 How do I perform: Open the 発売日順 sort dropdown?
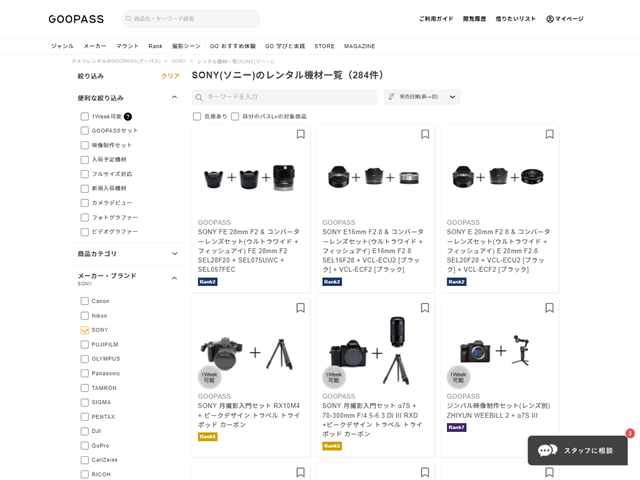[422, 97]
